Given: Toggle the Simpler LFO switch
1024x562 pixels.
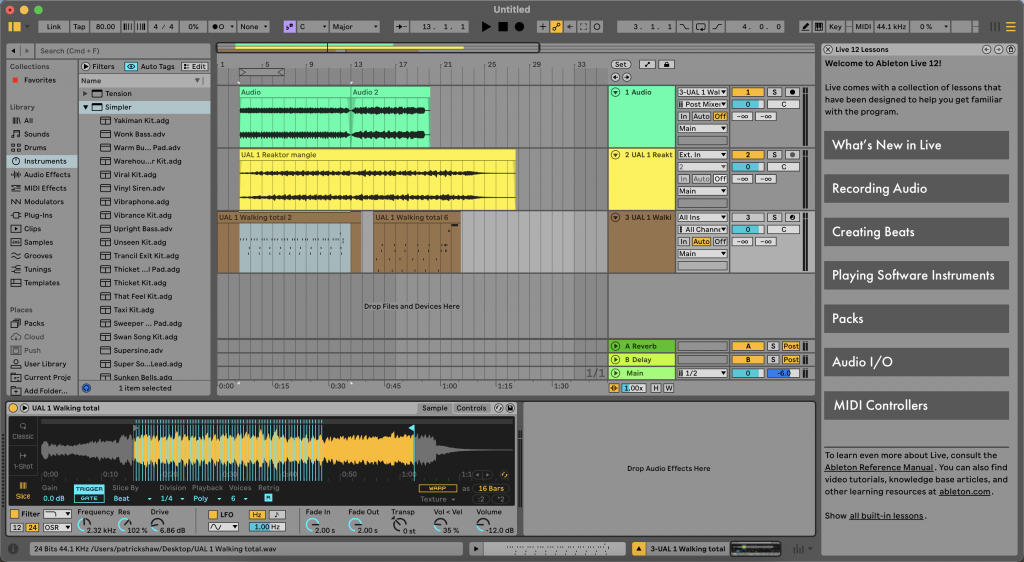Looking at the screenshot, I should 213,514.
